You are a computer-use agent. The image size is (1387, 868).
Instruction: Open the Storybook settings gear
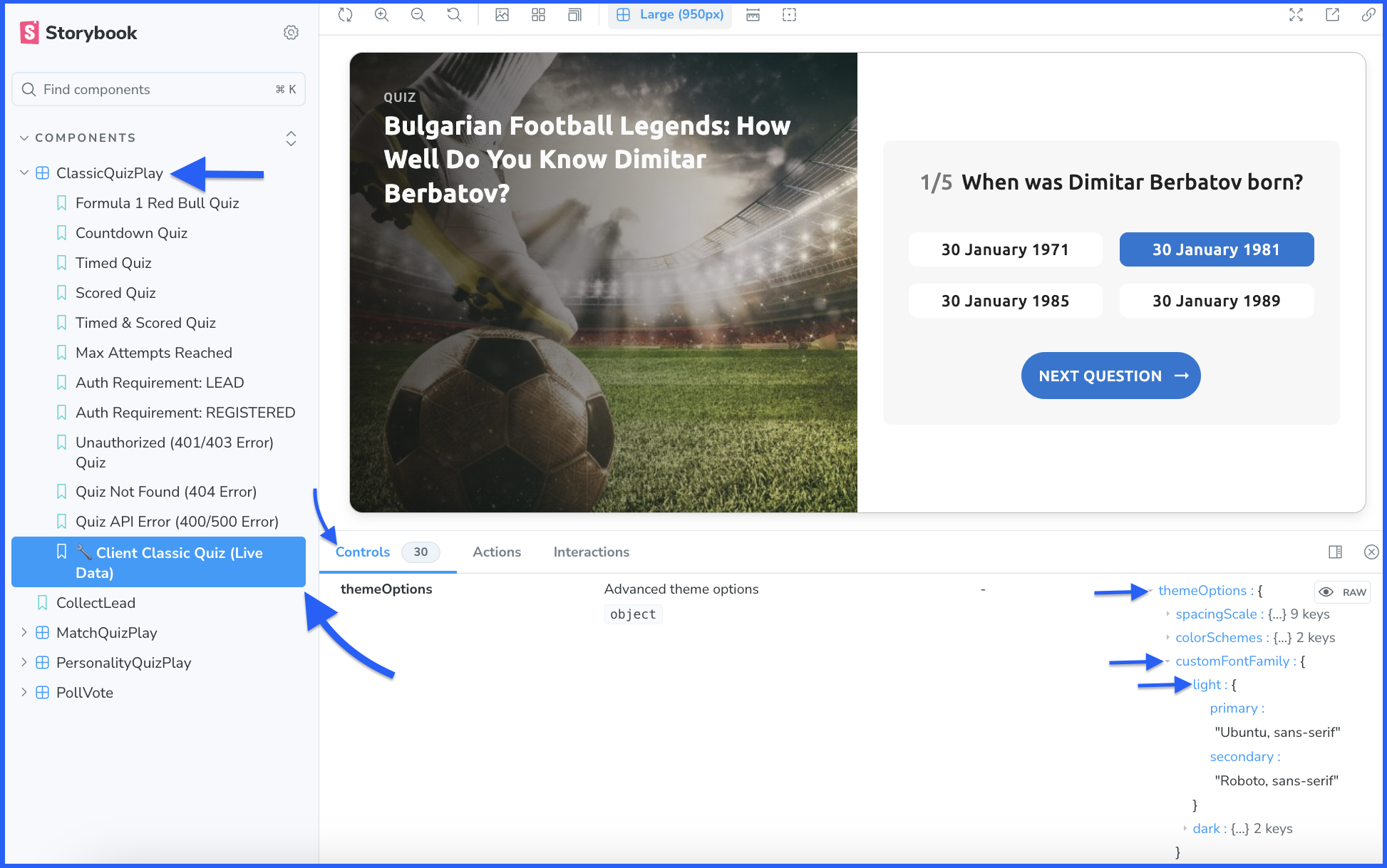291,33
